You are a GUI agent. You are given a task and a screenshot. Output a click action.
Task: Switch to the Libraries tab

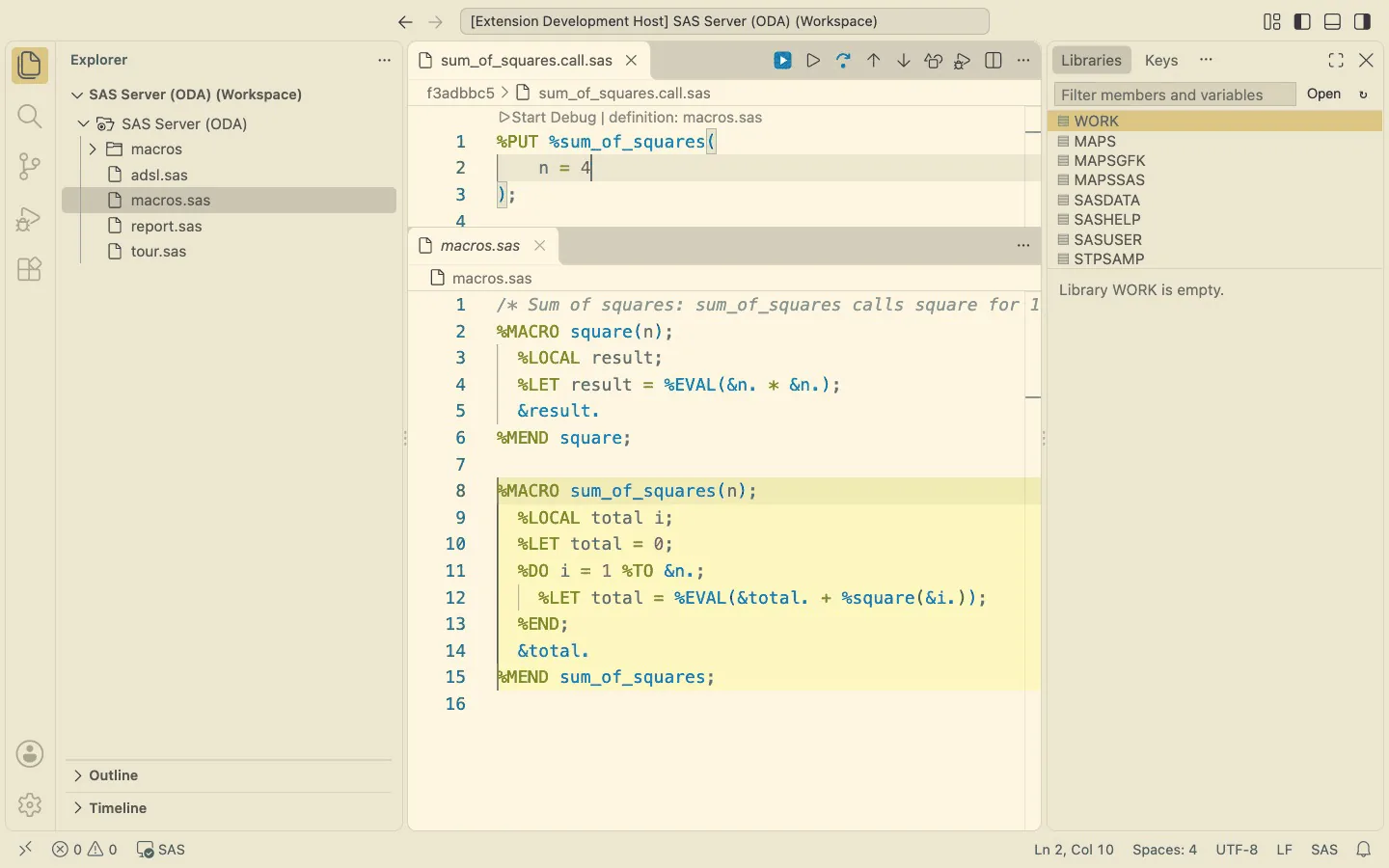(1091, 60)
